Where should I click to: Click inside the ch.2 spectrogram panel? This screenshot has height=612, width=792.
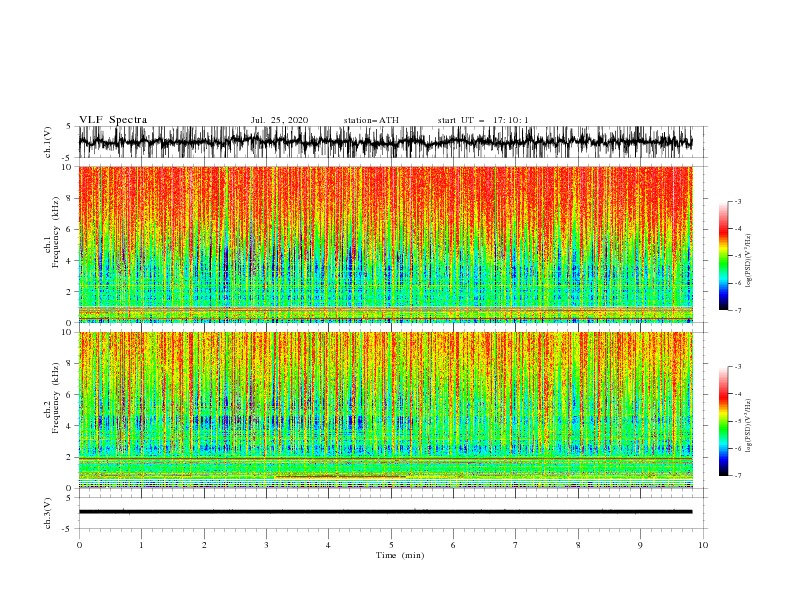385,410
